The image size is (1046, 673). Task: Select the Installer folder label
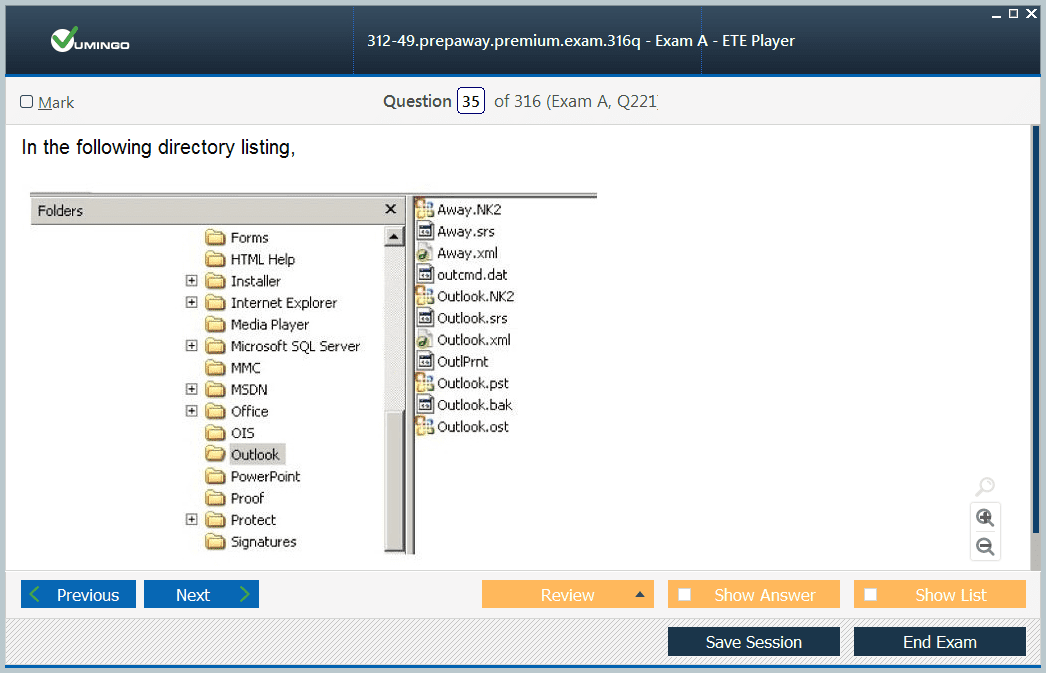point(255,281)
